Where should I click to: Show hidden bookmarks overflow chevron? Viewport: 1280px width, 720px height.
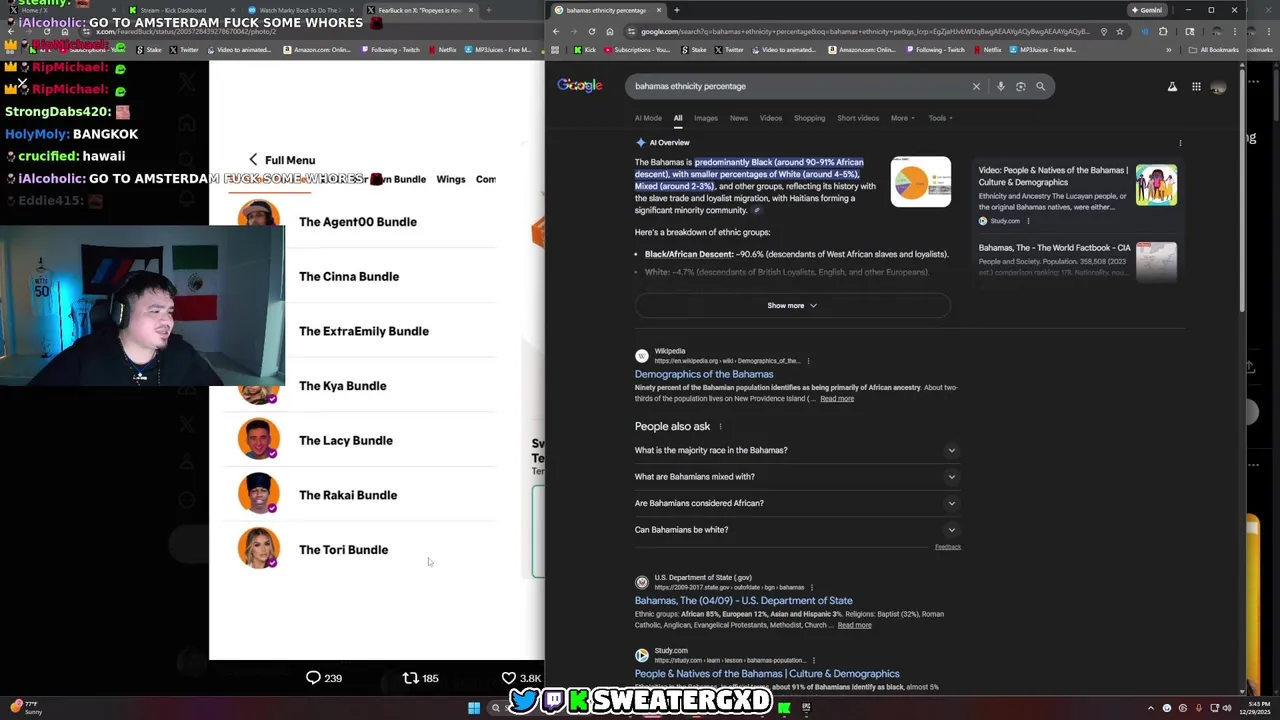tap(1168, 49)
